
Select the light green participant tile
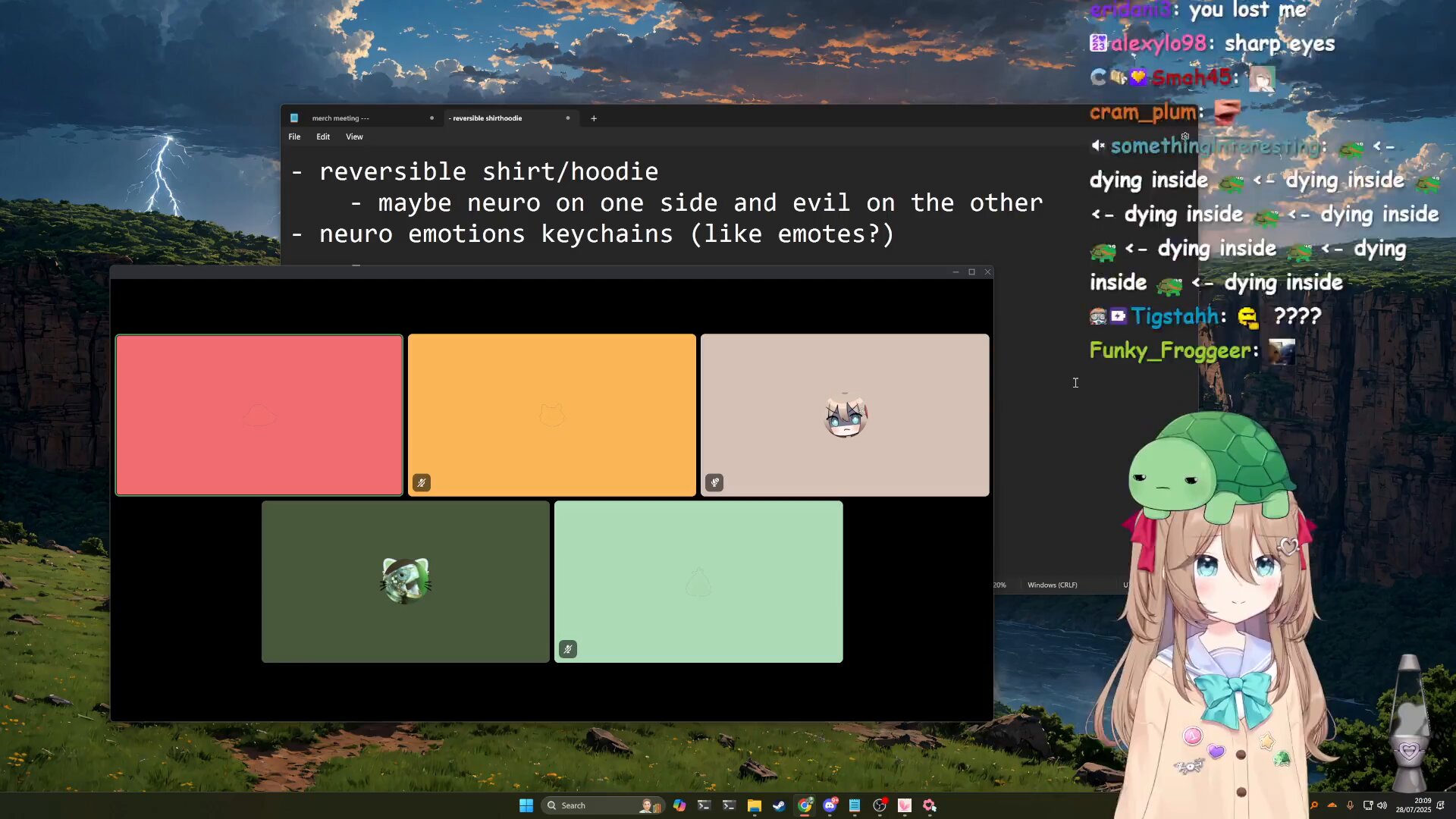click(x=698, y=582)
